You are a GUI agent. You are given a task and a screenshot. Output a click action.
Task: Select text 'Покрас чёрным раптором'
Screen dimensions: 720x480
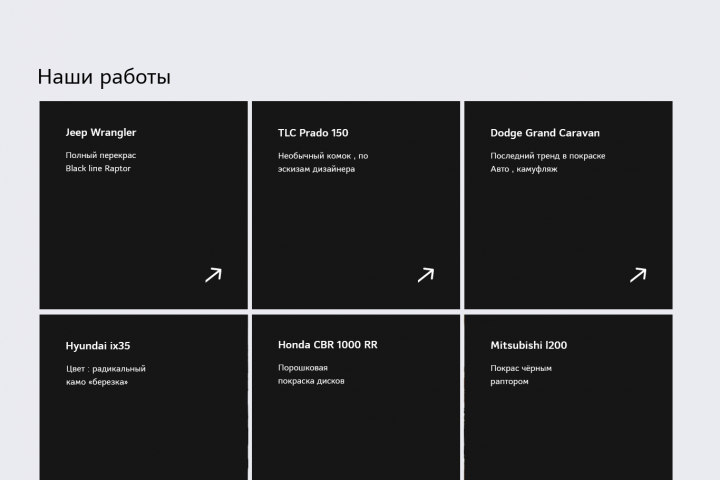click(x=521, y=375)
